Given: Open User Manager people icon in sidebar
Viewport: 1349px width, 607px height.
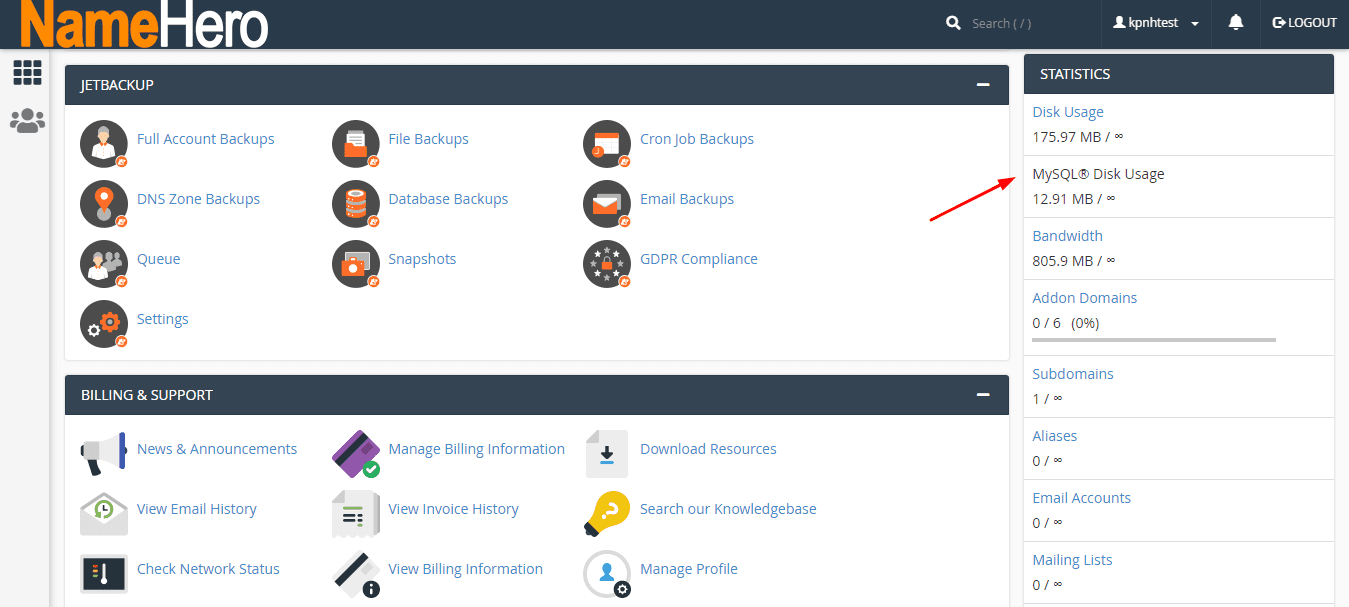Looking at the screenshot, I should (27, 121).
